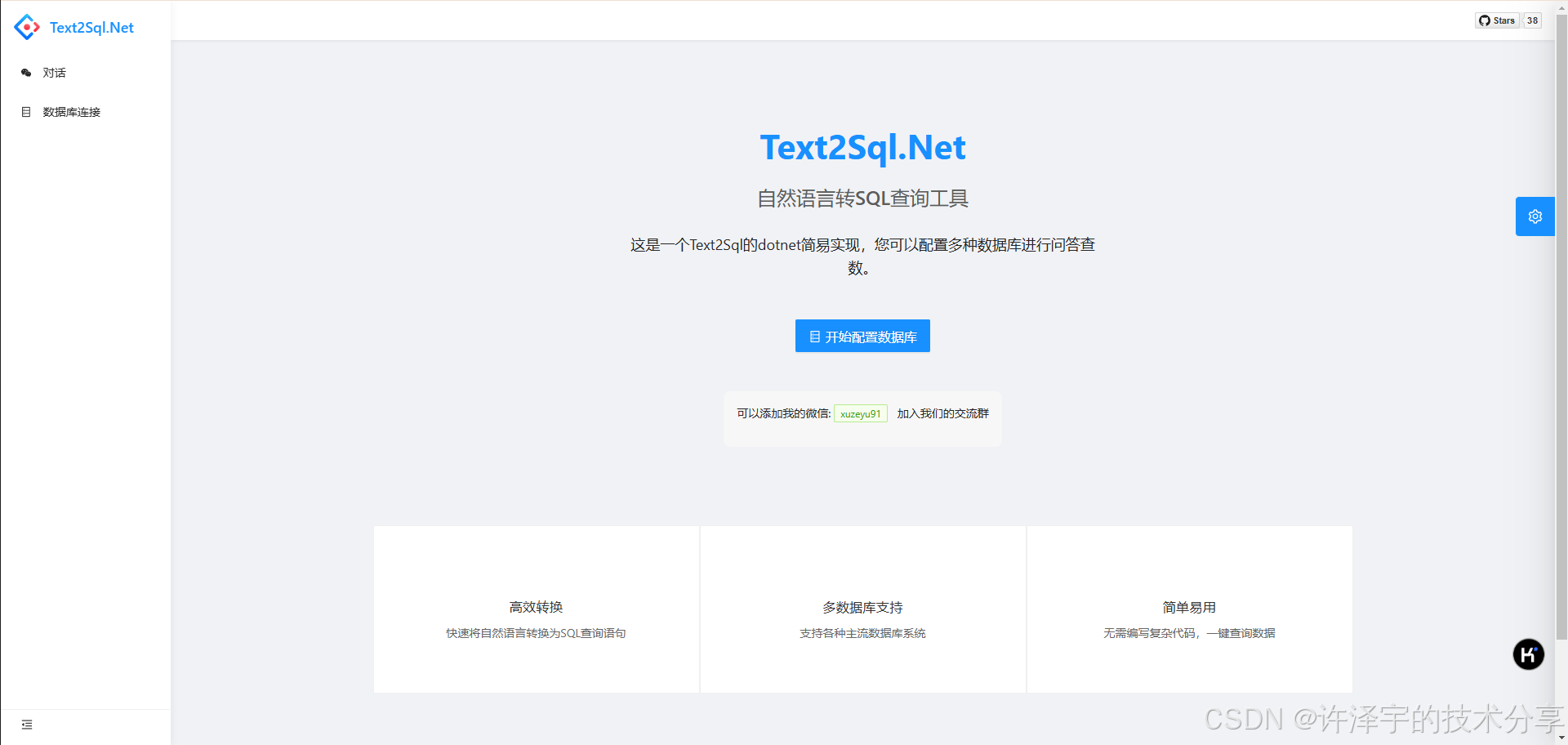Screen dimensions: 1568x745
Task: Click the 自然语言转SQL查询工具 subtitle
Action: pyautogui.click(x=862, y=199)
